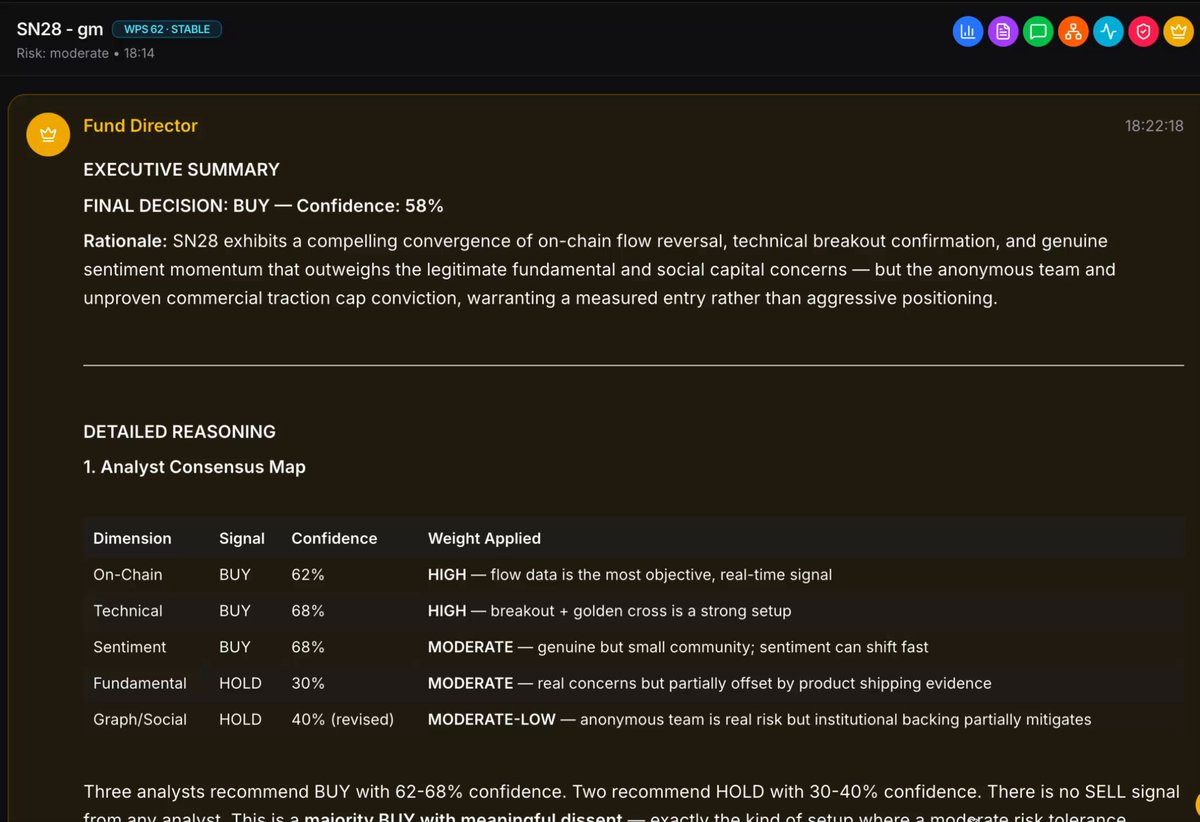
Task: Click HIGH weight text in Technical row
Action: [447, 611]
